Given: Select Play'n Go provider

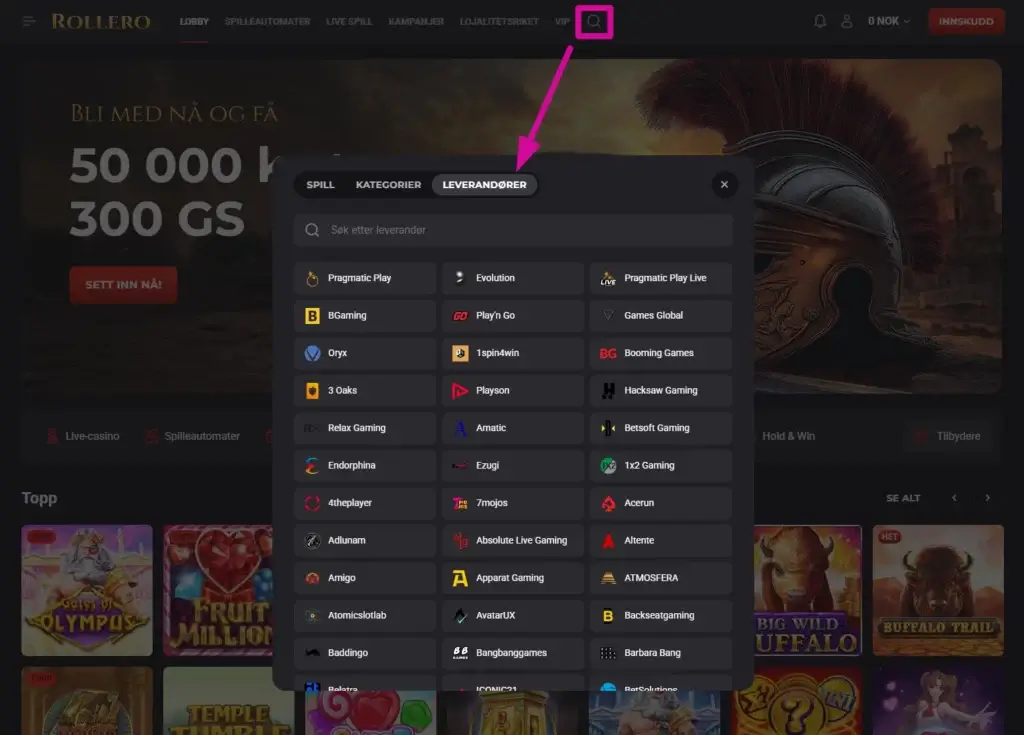Looking at the screenshot, I should click(x=513, y=316).
